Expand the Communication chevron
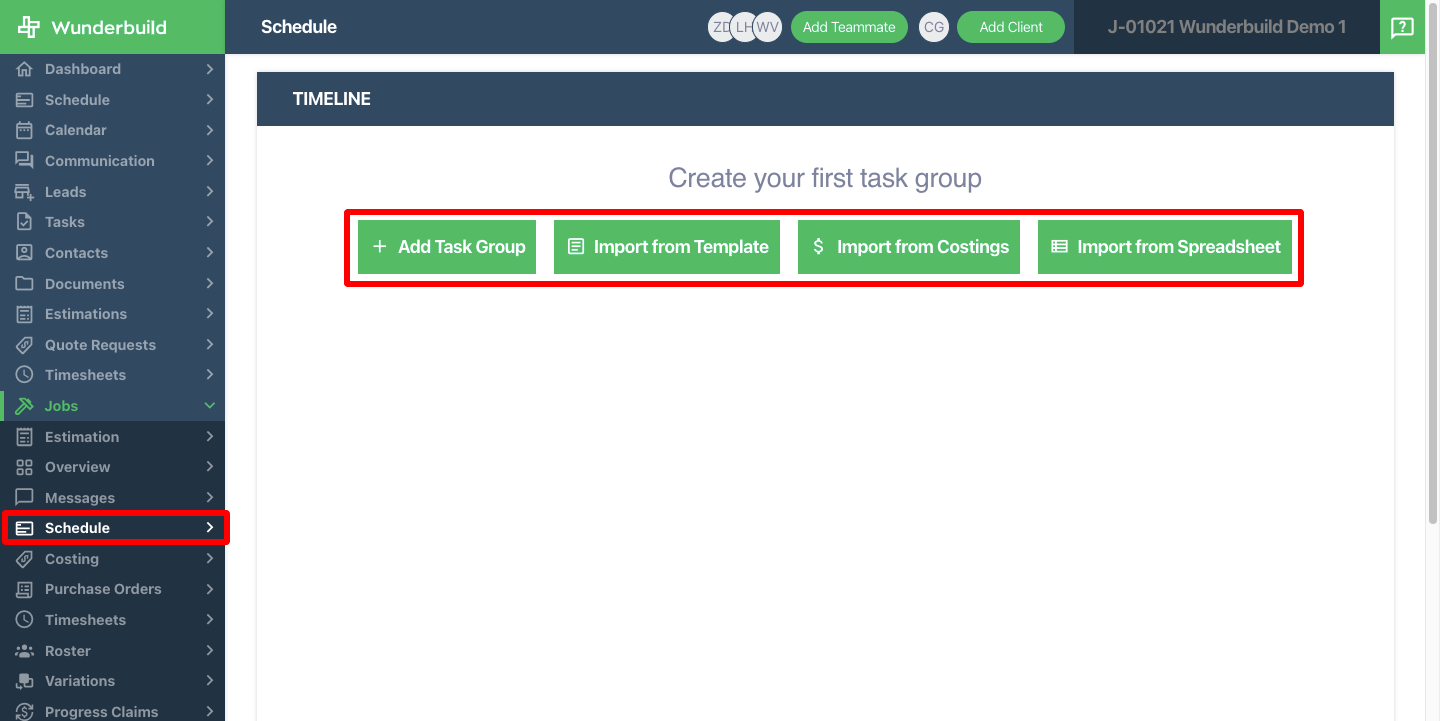Viewport: 1440px width, 721px height. click(210, 161)
